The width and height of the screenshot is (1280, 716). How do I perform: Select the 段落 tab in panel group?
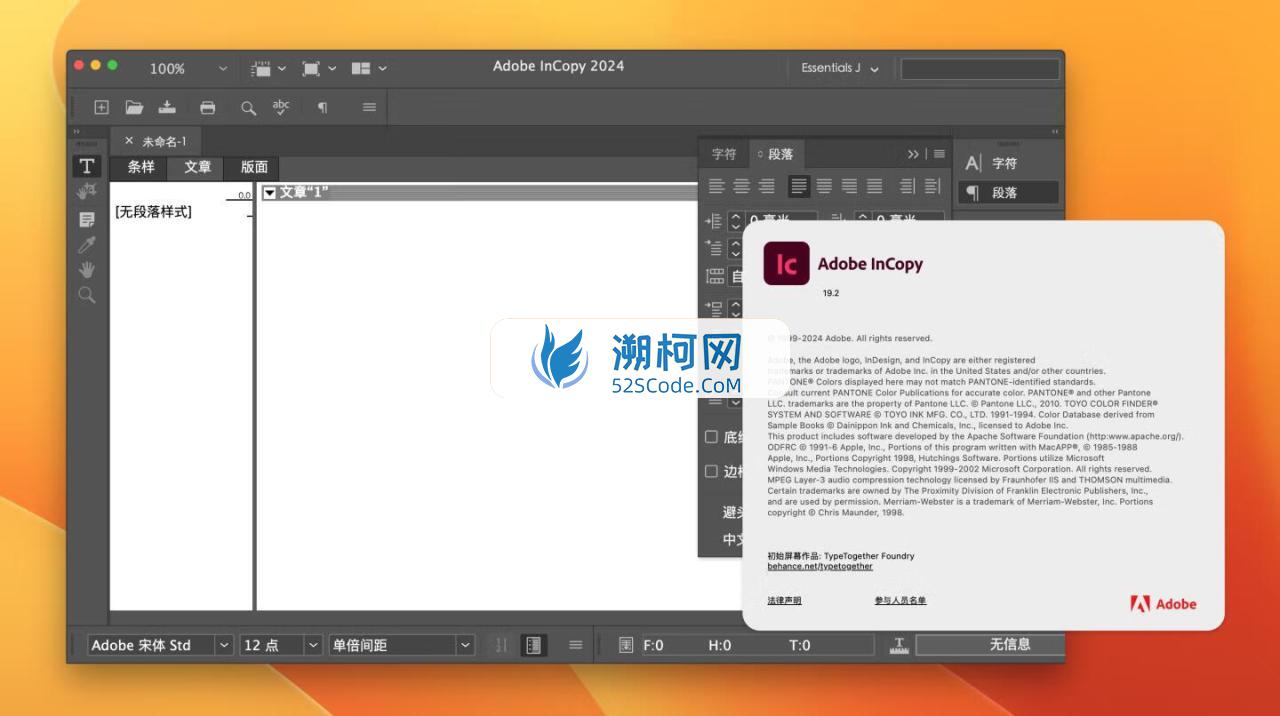776,154
